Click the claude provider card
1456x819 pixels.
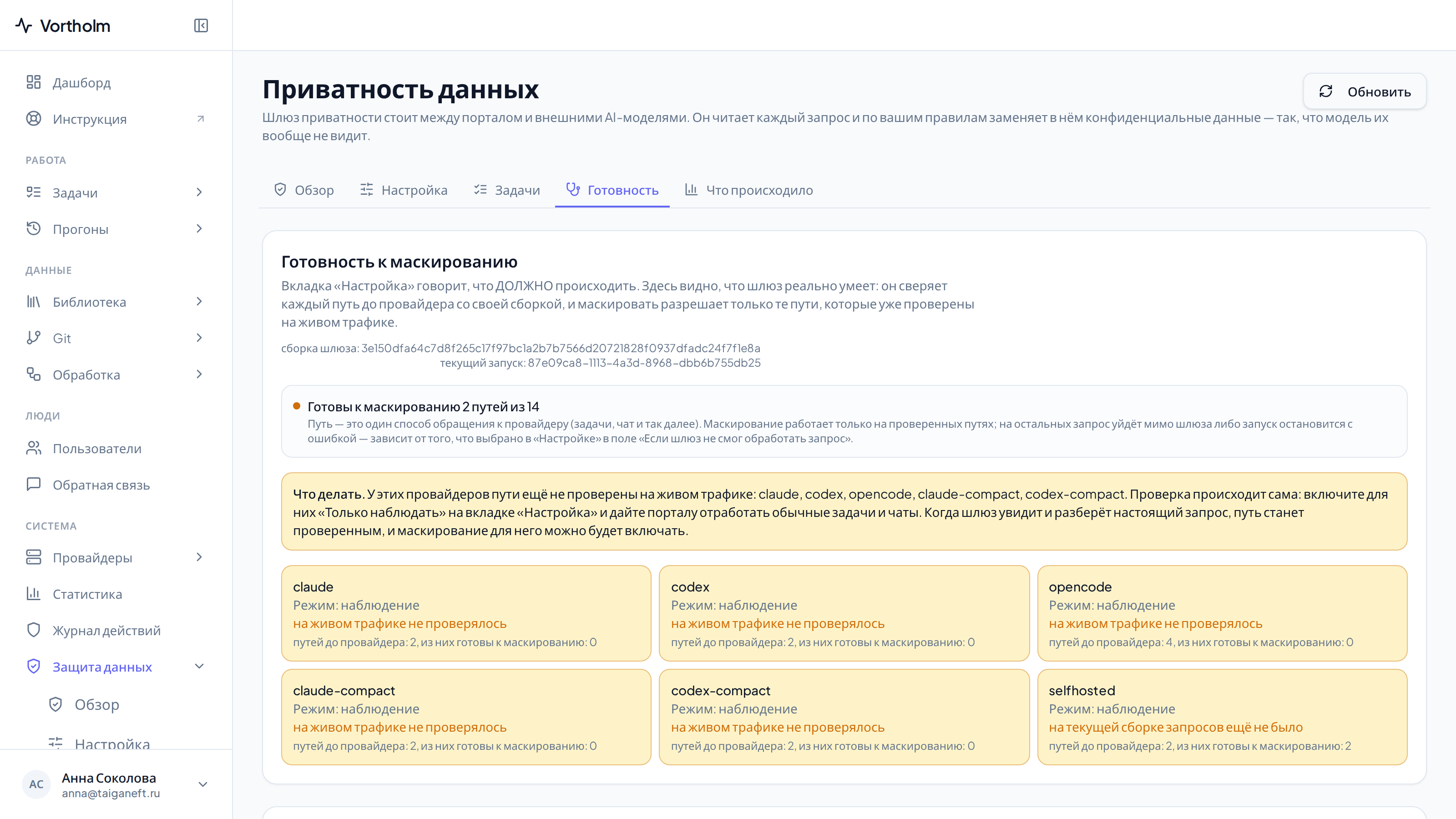click(x=466, y=613)
